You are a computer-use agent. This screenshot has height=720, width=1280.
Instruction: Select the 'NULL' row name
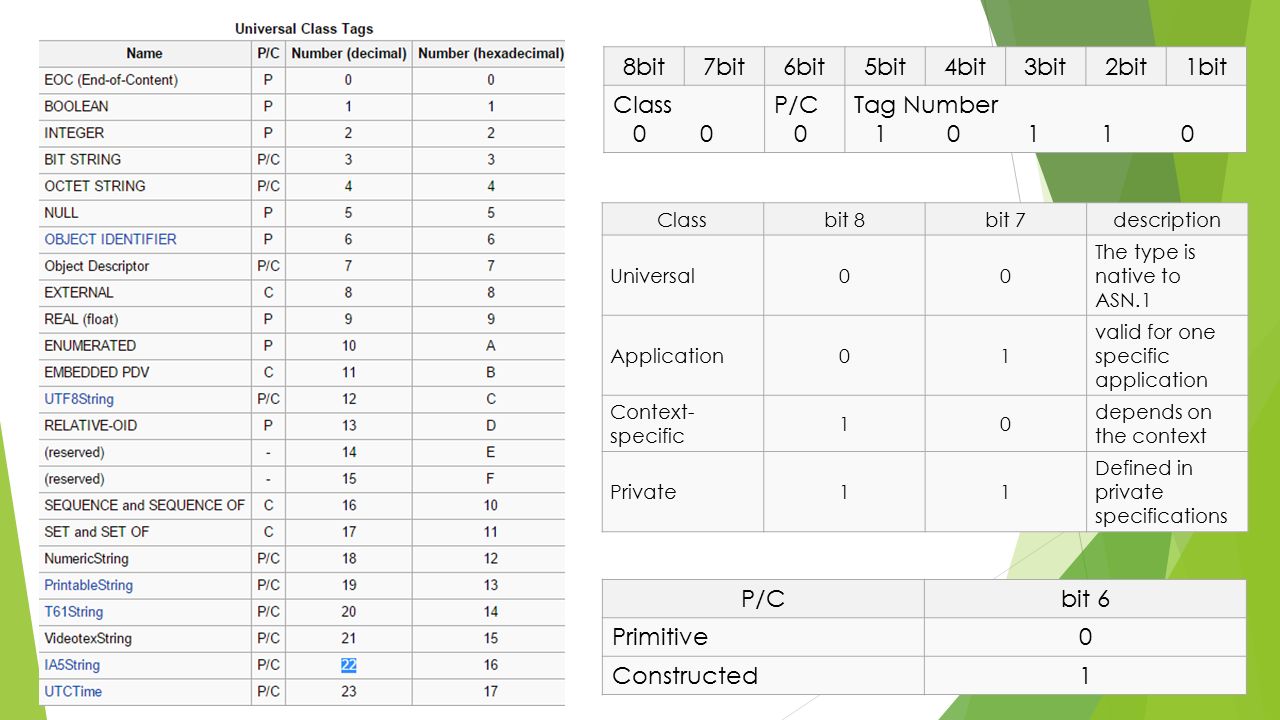tap(61, 213)
